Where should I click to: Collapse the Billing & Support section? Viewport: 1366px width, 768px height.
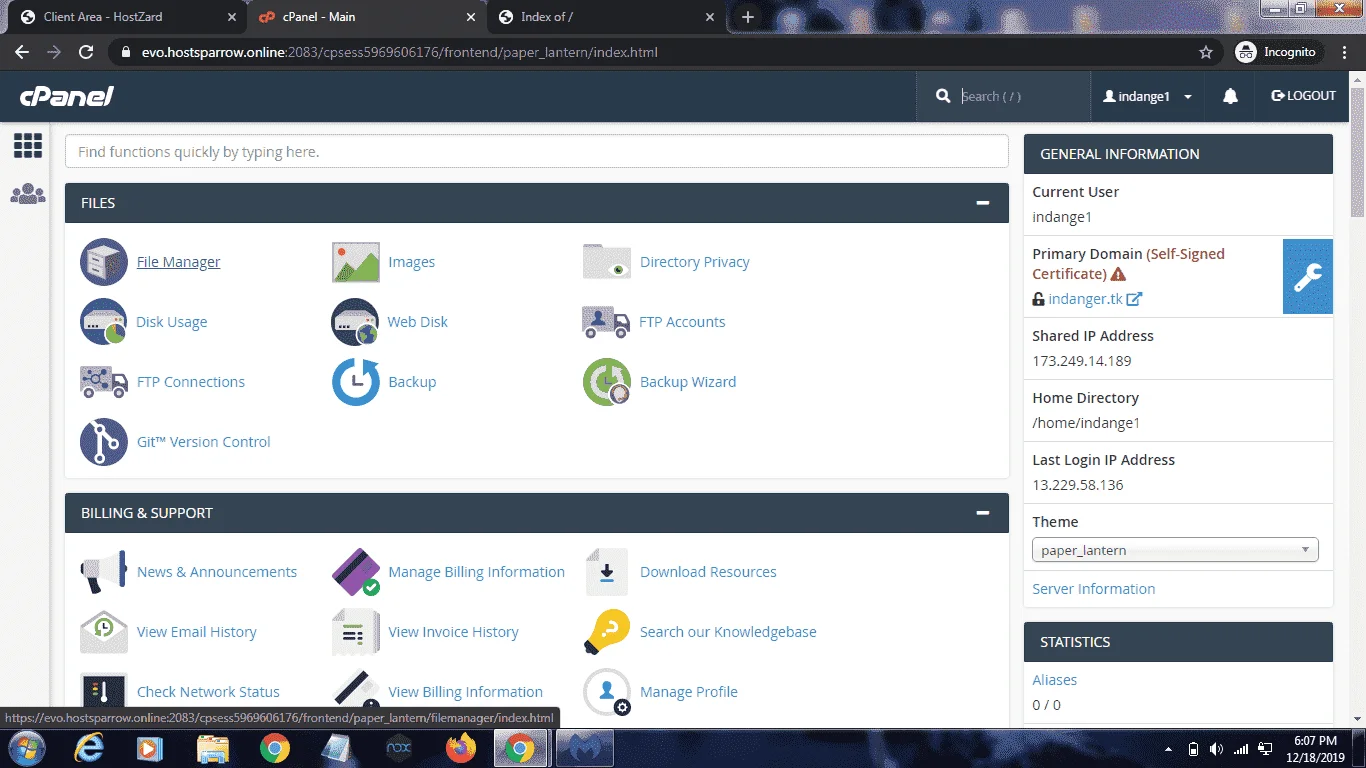983,513
